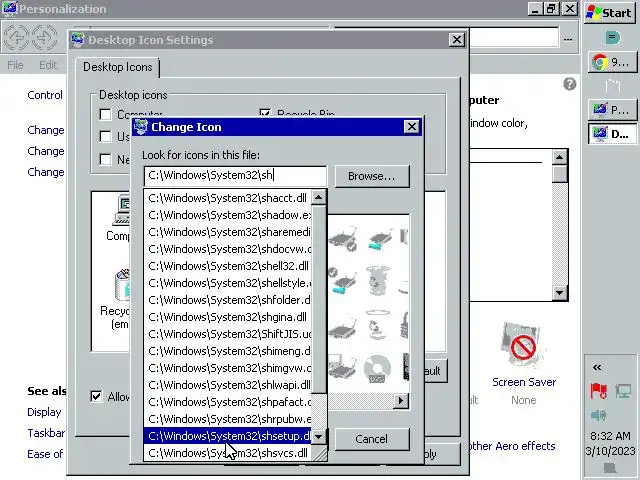640x480 pixels.
Task: Close the Desktop Icon Settings dialog
Action: [457, 40]
